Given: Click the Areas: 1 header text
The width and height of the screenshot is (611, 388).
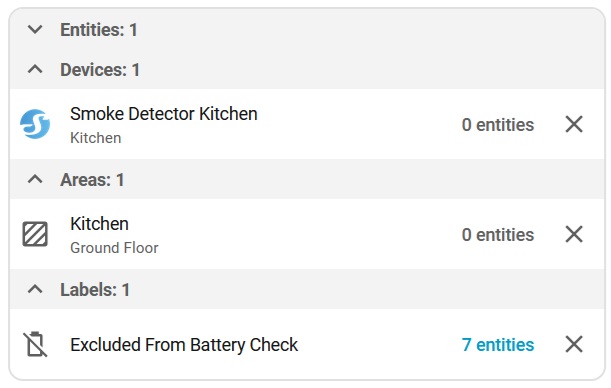Looking at the screenshot, I should click(x=92, y=180).
